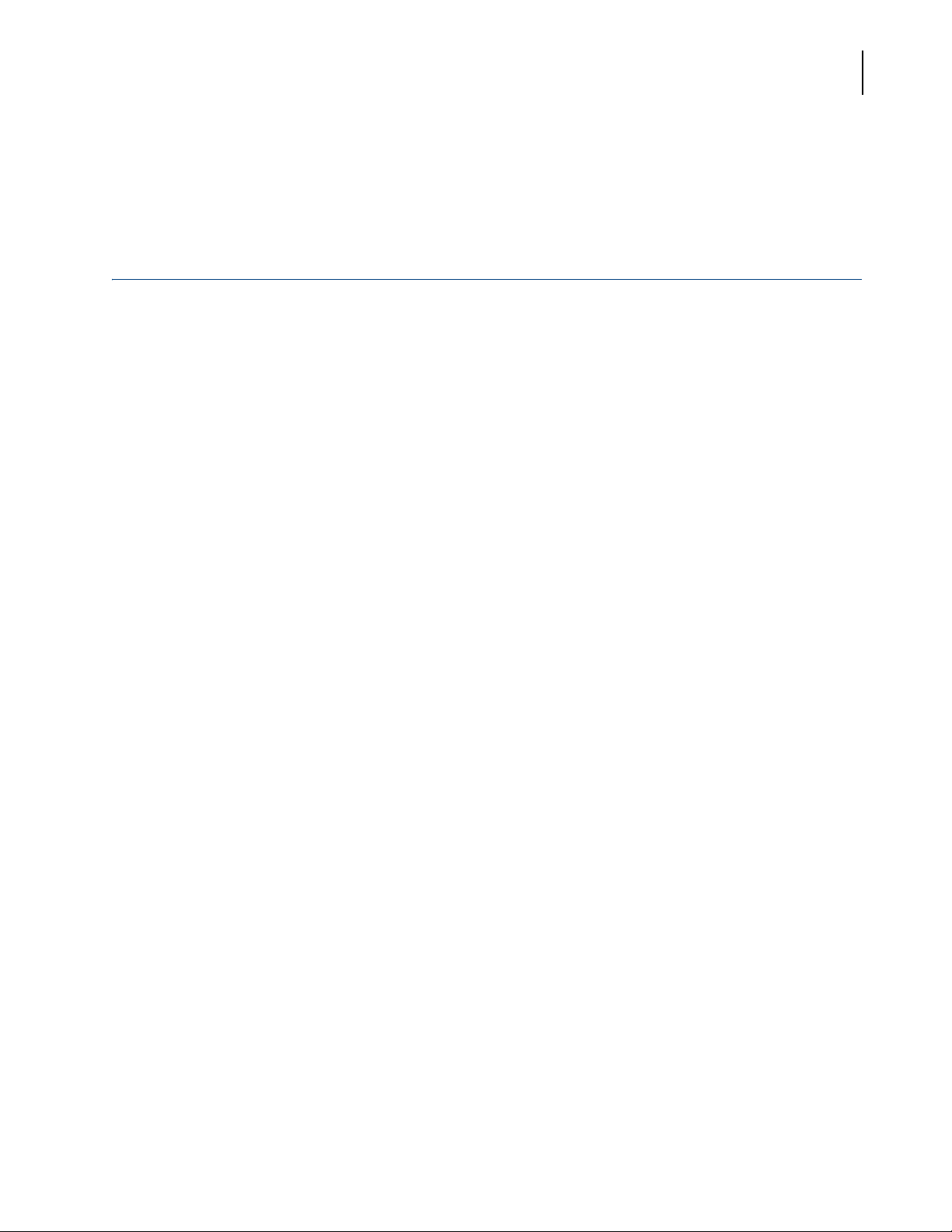Click the long horizontal divider line
The width and height of the screenshot is (952, 1232).
487,279
